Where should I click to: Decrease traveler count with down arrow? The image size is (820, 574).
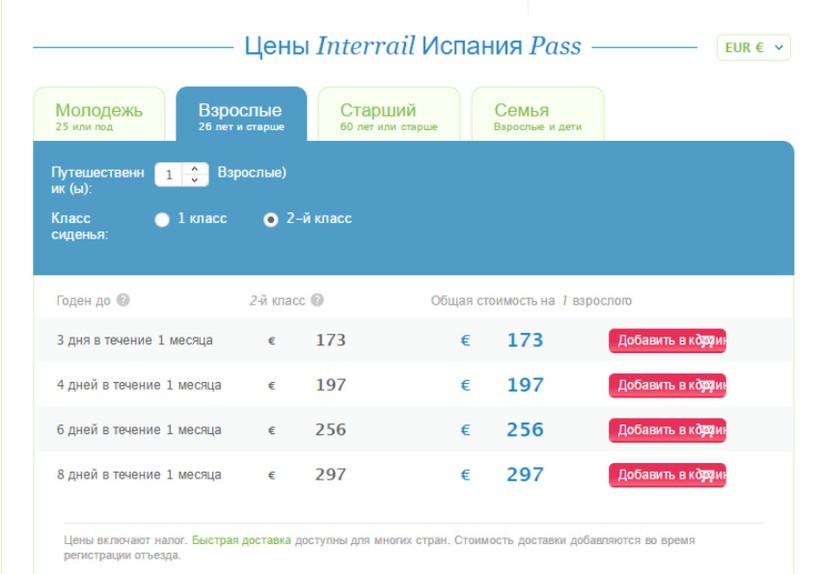[x=195, y=180]
